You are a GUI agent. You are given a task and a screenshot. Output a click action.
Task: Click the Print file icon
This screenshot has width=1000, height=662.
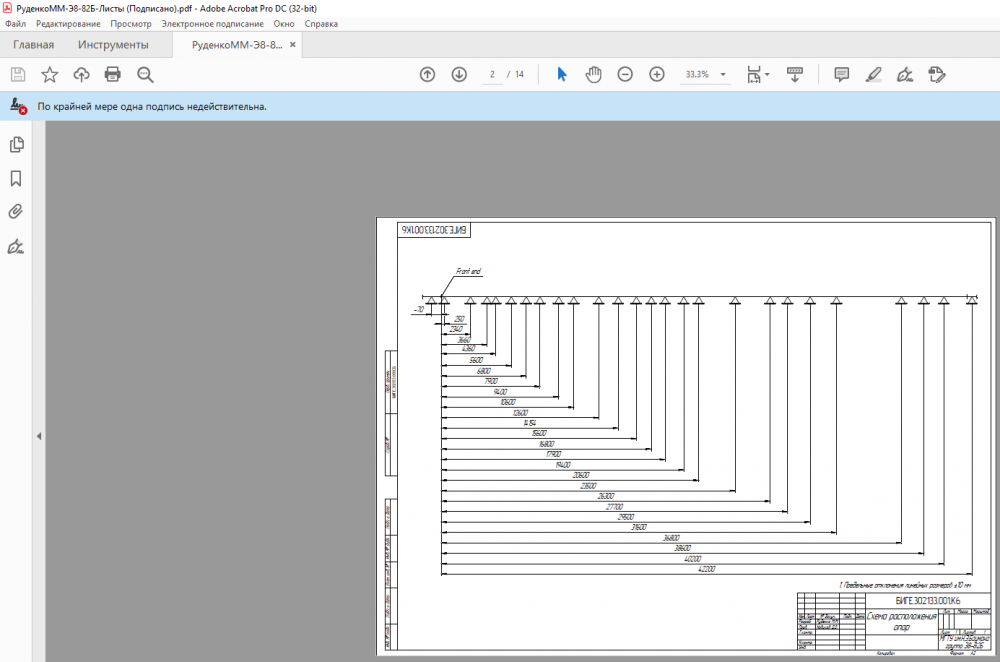pos(113,74)
